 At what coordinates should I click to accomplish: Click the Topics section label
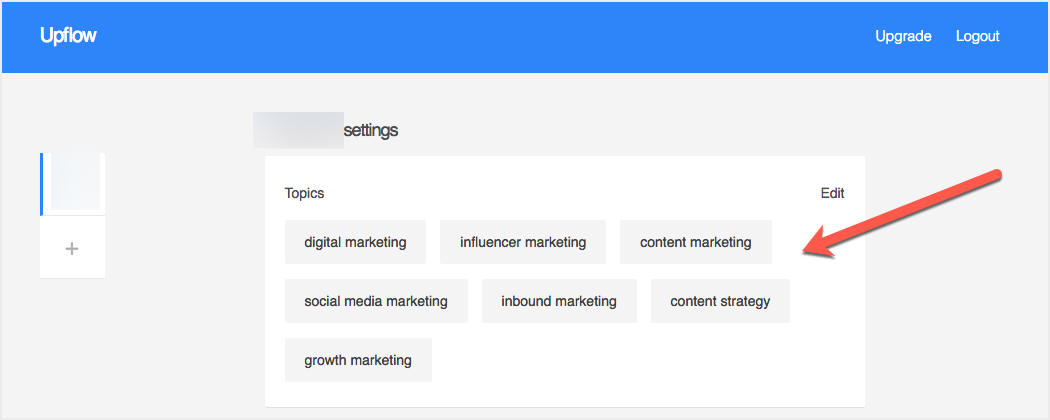click(x=304, y=194)
